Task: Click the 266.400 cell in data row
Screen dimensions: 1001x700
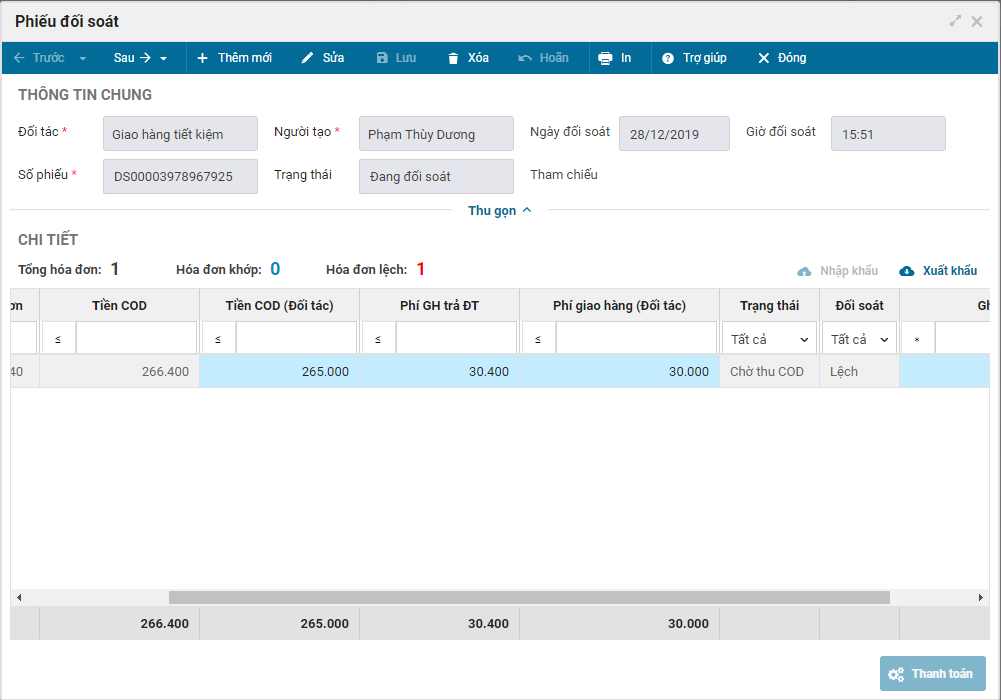Action: [119, 371]
